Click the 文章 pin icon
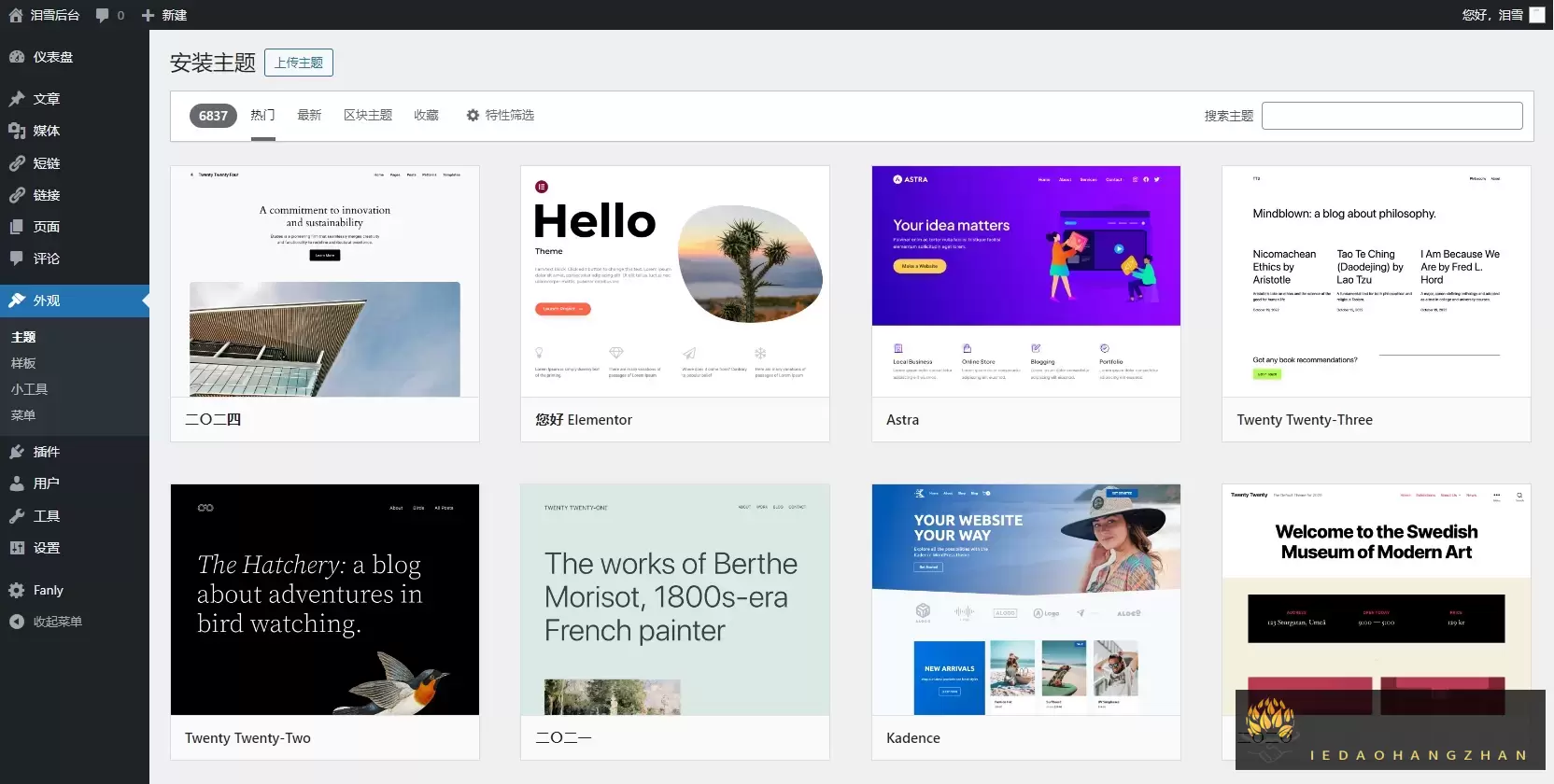1554x784 pixels. [17, 99]
